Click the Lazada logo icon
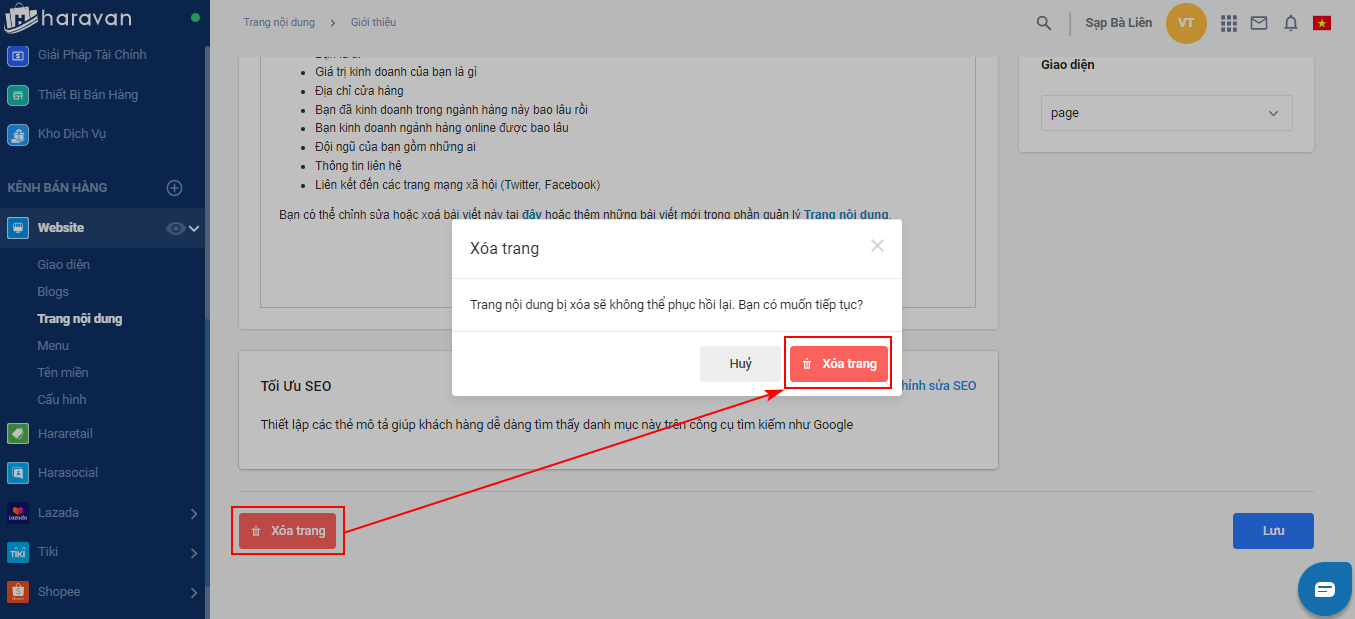Viewport: 1355px width, 619px height. pos(17,513)
